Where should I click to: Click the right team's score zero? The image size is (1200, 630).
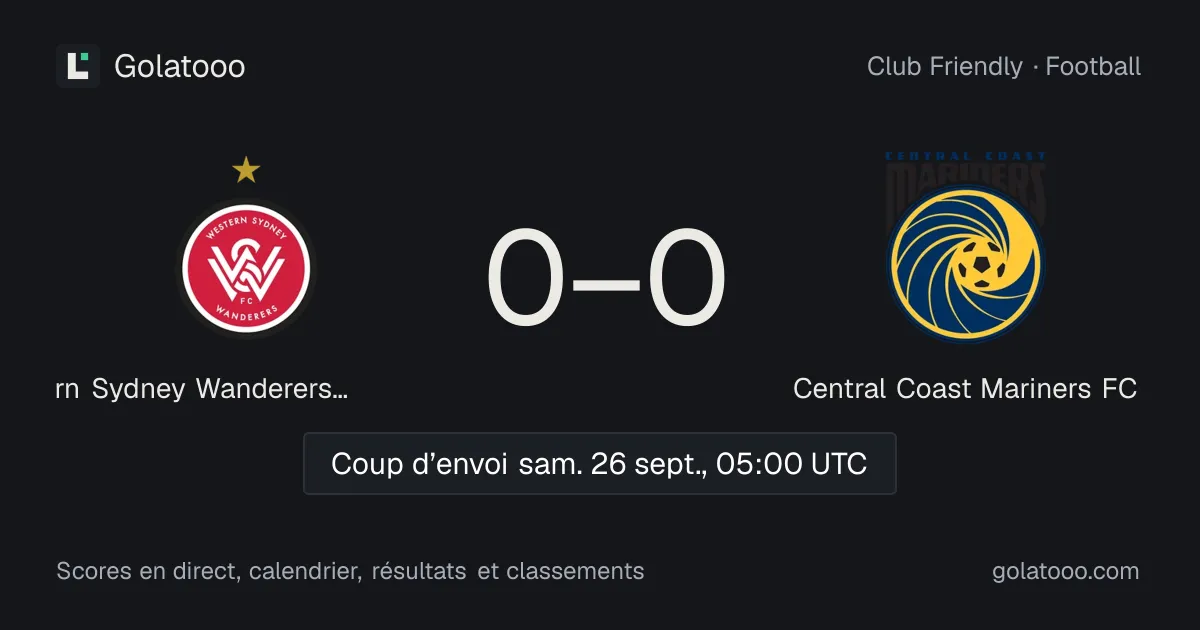click(686, 280)
